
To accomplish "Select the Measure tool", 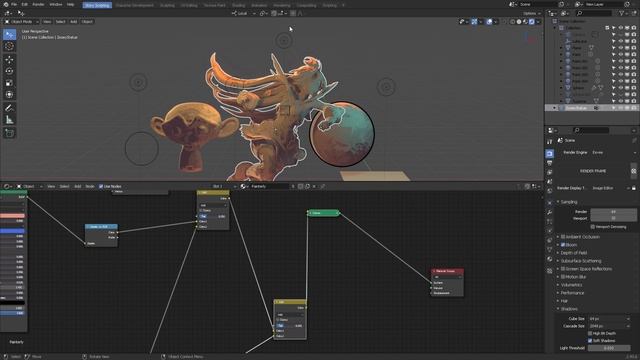I will click(9, 120).
